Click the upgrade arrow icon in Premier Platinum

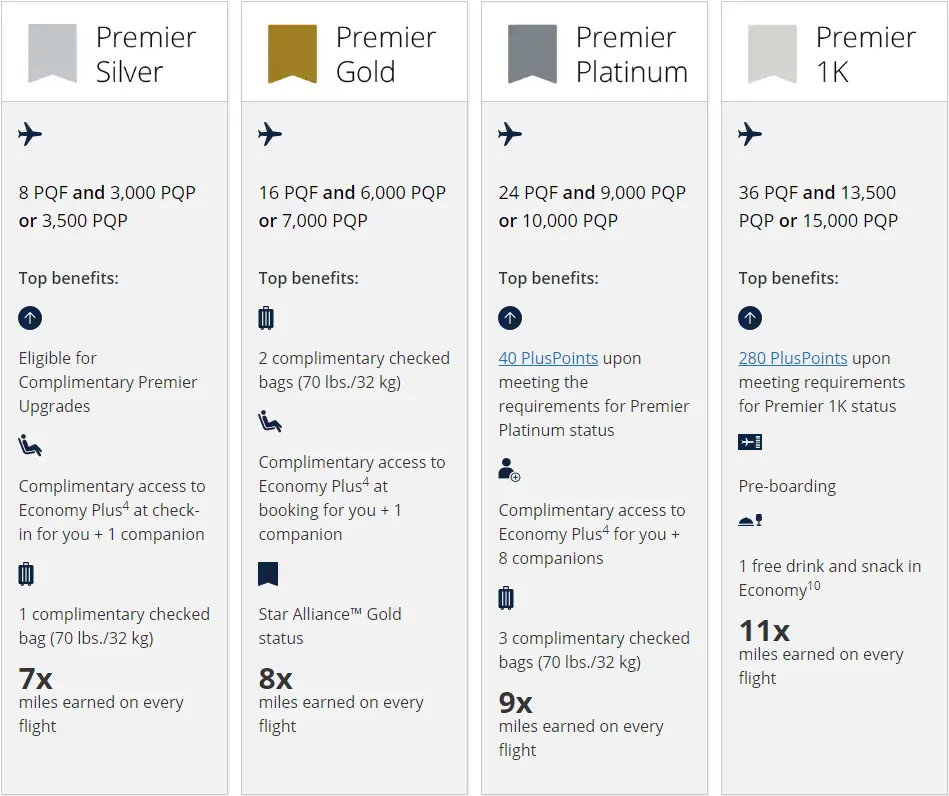tap(510, 319)
